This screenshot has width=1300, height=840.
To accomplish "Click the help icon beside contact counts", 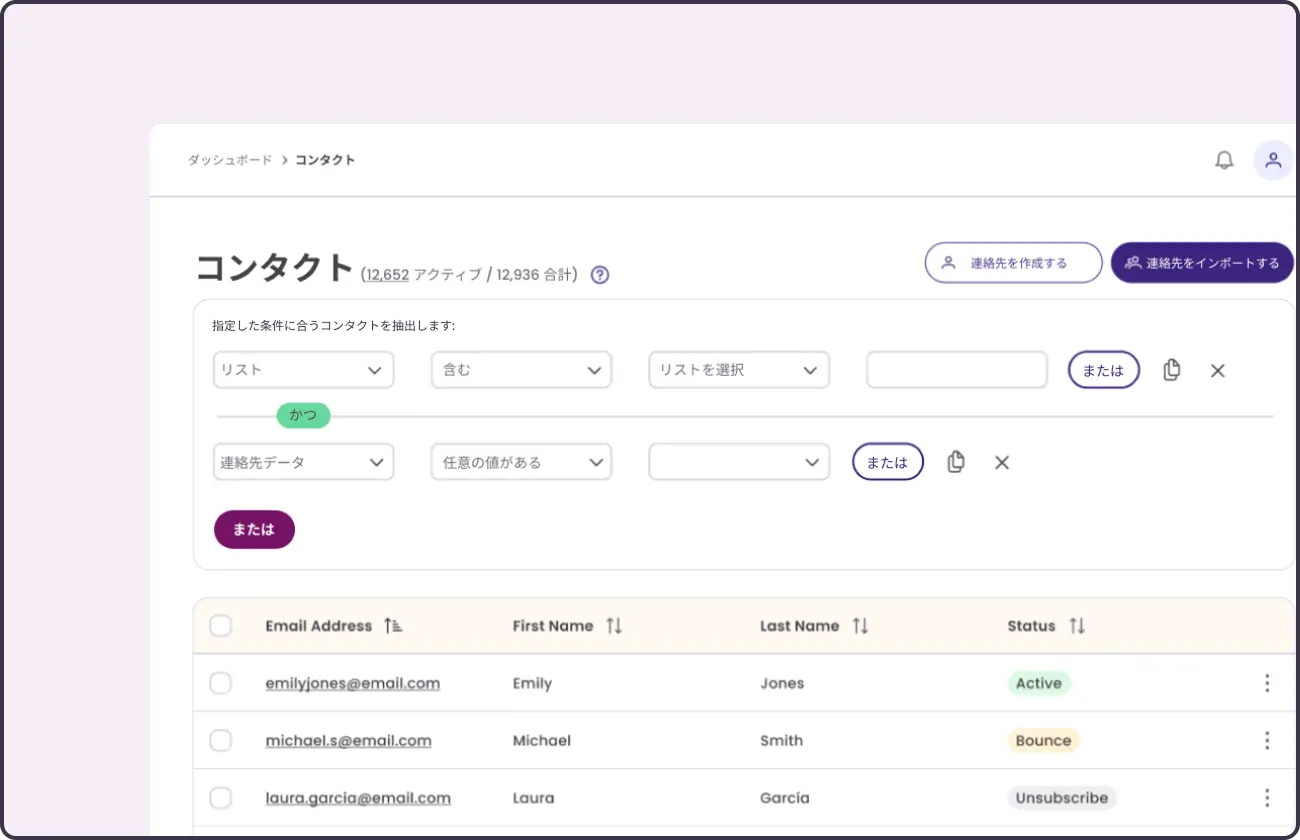I will 599,274.
